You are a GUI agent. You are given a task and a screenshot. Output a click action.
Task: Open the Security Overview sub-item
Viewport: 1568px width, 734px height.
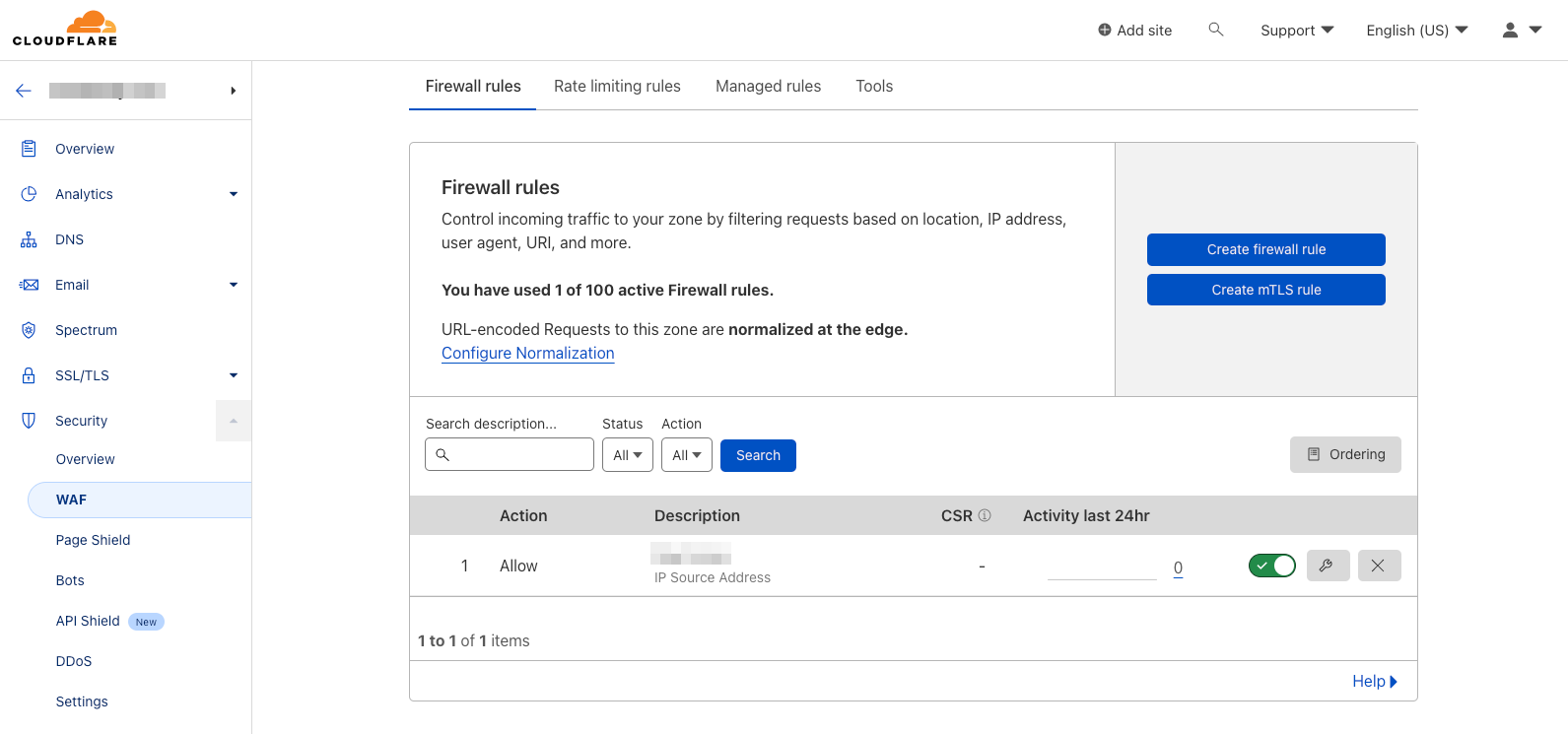(86, 459)
